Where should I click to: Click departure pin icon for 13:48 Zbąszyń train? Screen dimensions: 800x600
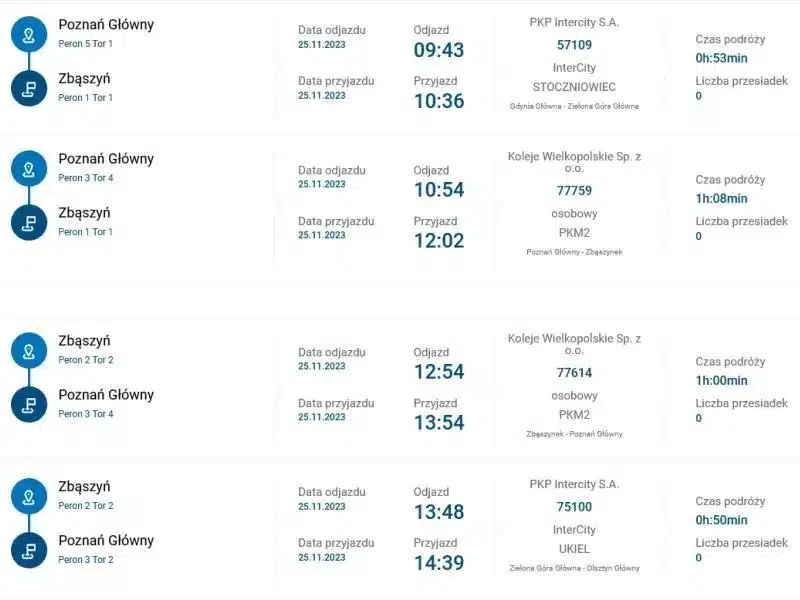[x=29, y=496]
